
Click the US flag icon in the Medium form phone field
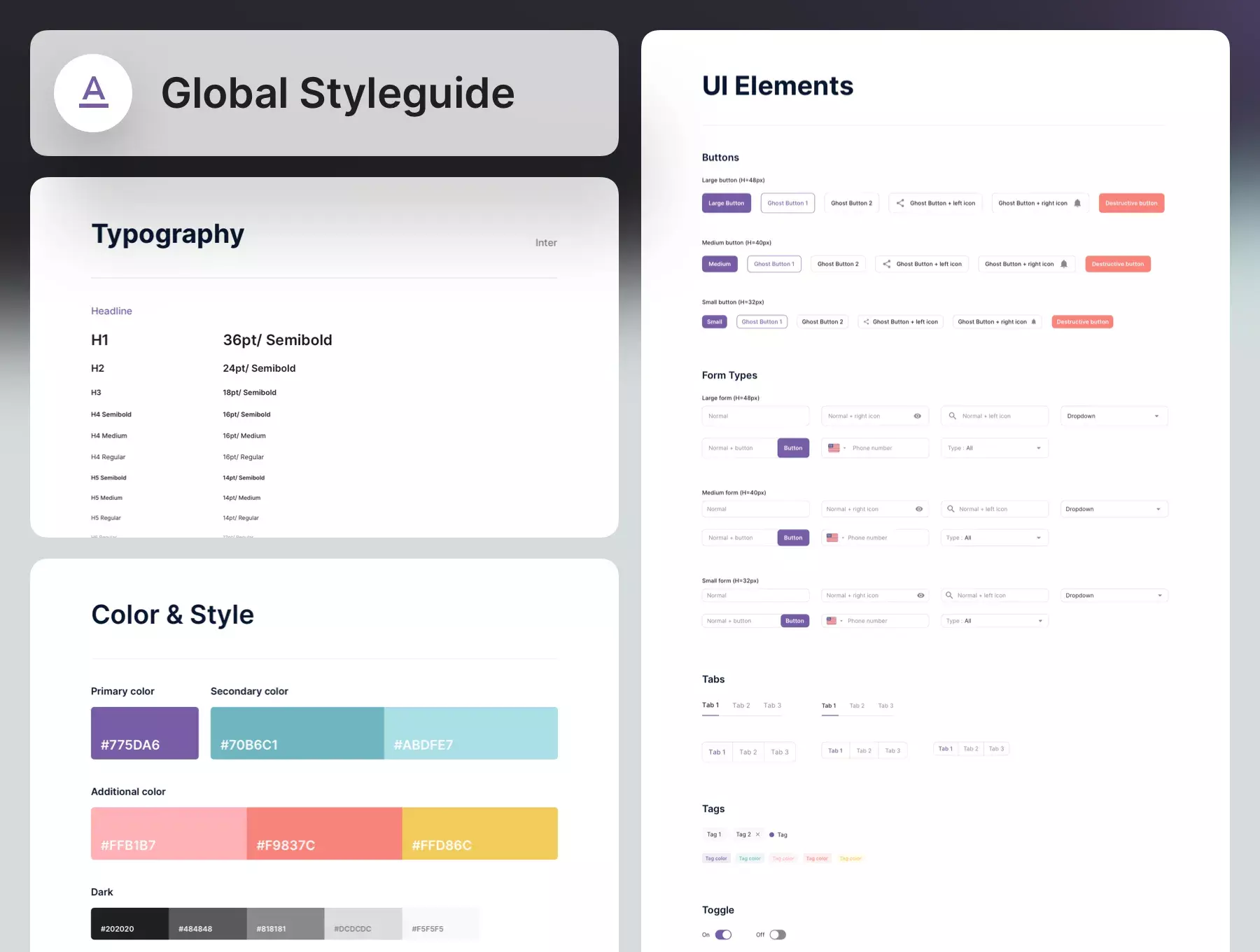click(x=832, y=538)
